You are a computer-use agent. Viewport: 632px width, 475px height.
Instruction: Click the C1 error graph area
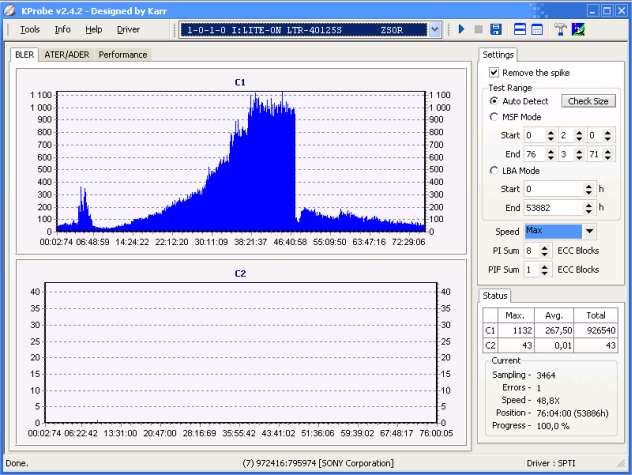[241, 162]
